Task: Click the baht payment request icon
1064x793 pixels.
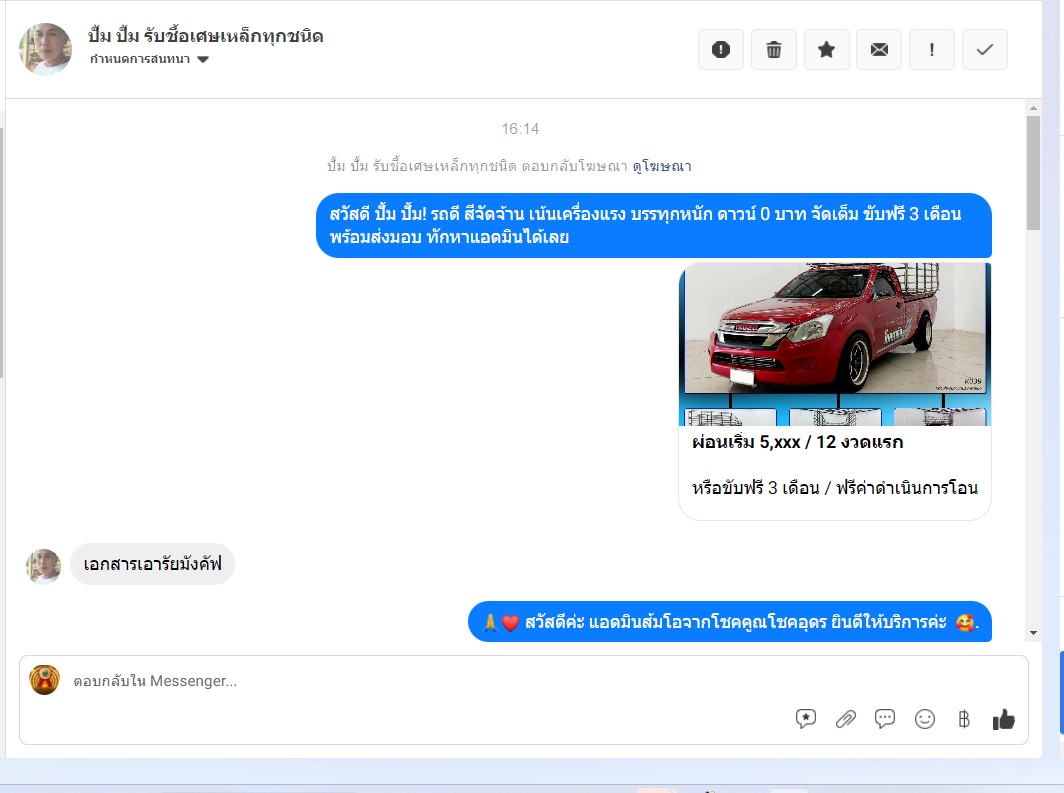Action: tap(964, 719)
